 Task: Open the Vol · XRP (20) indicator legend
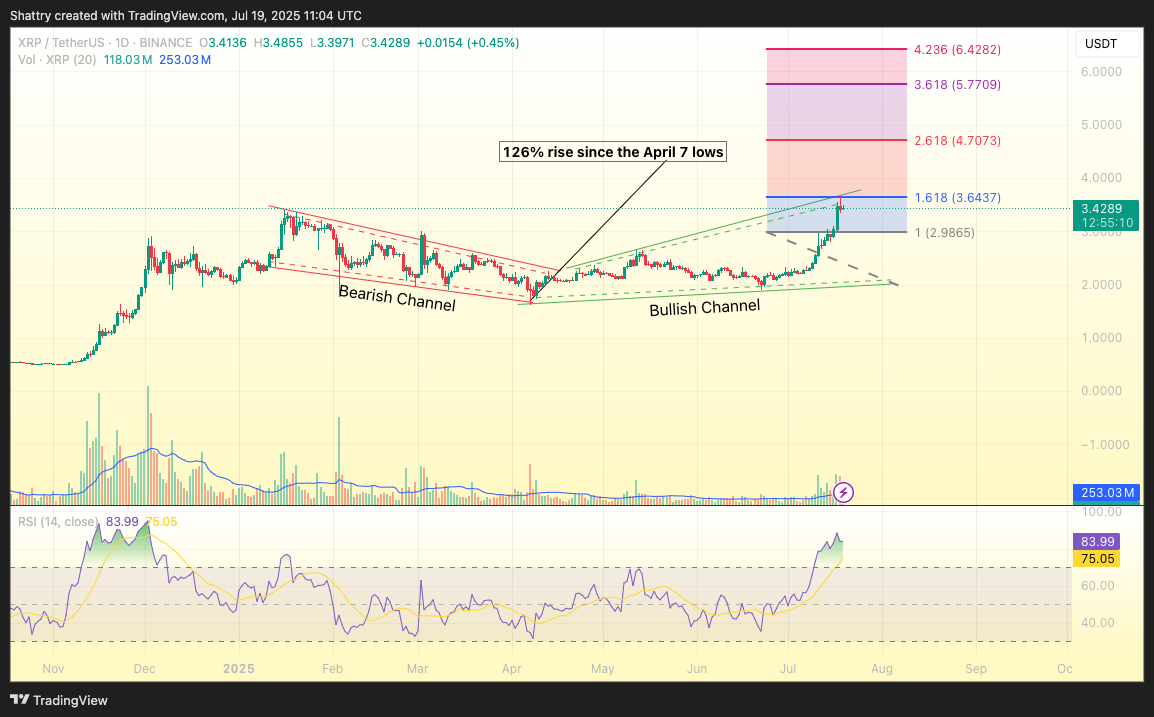click(x=62, y=60)
